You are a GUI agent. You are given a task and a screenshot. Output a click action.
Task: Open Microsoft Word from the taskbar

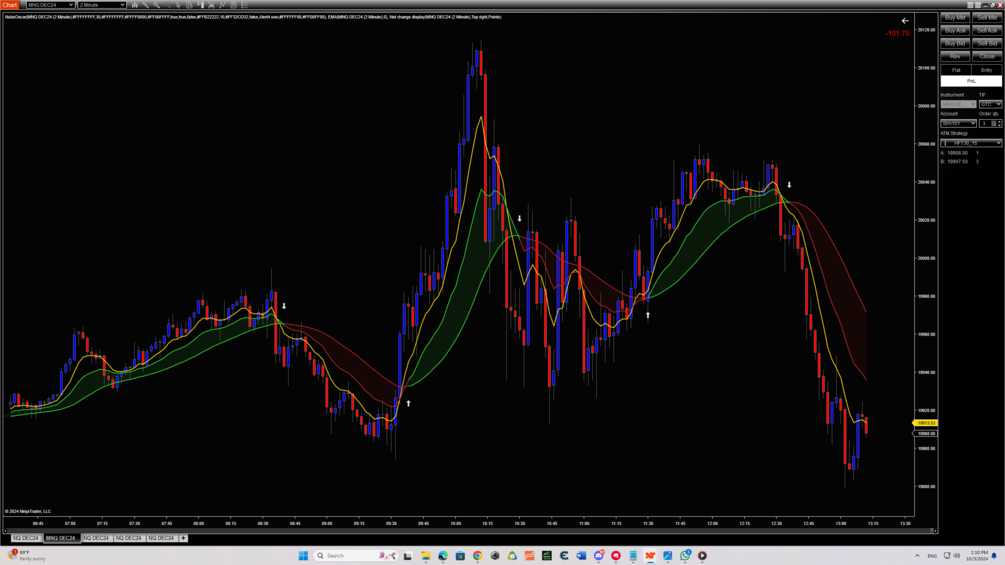tap(581, 555)
